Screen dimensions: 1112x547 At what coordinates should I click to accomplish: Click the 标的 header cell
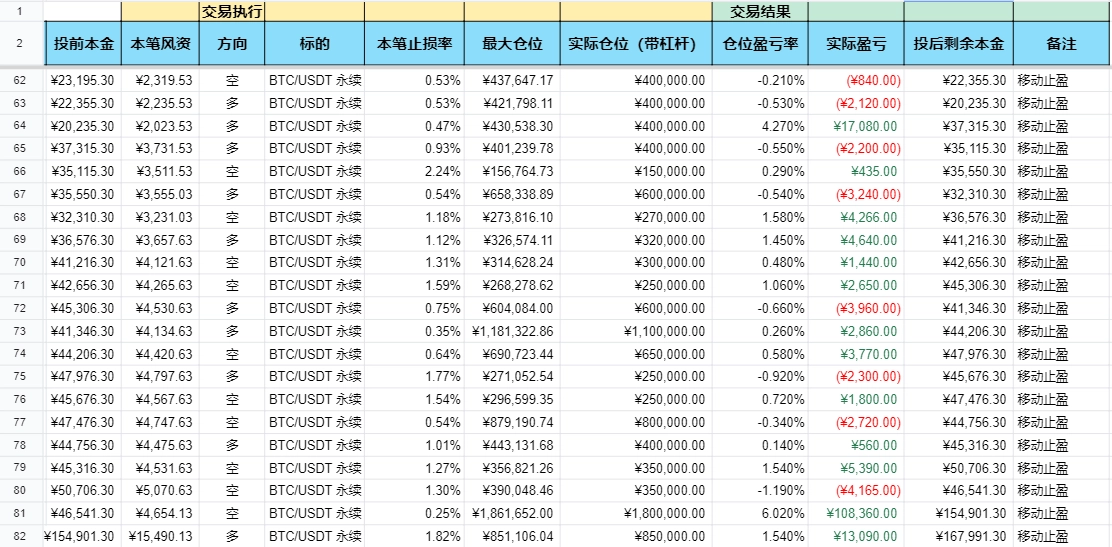tap(315, 43)
